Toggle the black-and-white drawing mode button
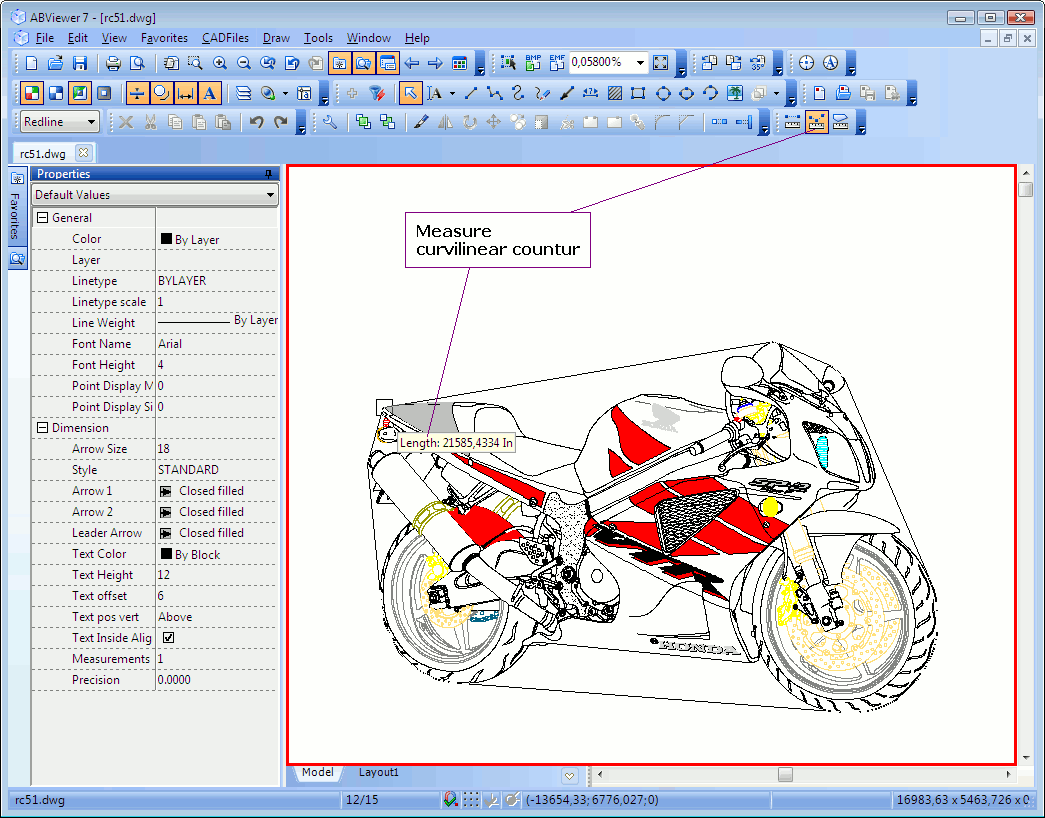This screenshot has width=1045, height=818. click(56, 93)
